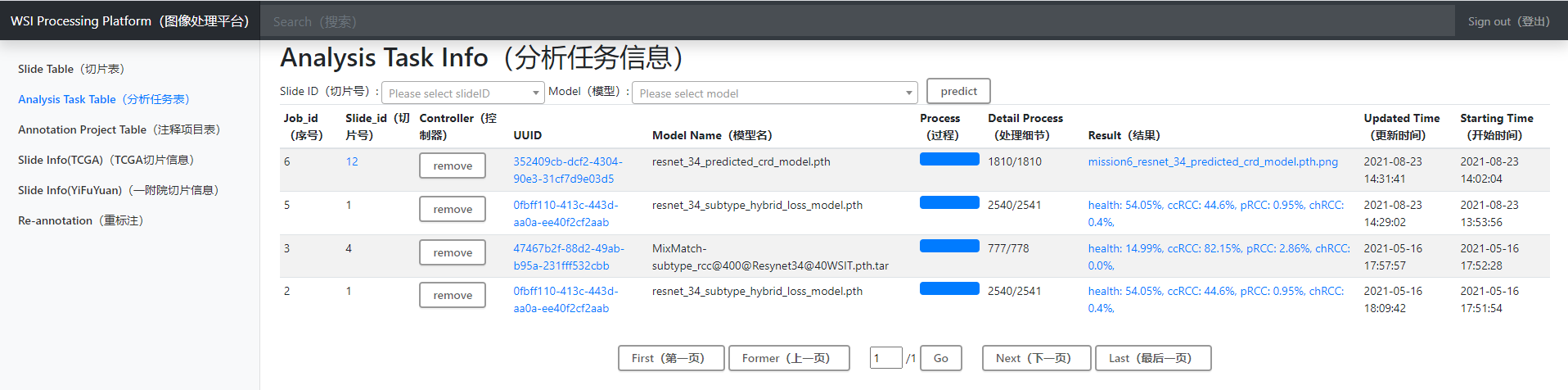Viewport: 1568px width, 390px height.
Task: Navigate to Re-annotation page
Action: 81,220
